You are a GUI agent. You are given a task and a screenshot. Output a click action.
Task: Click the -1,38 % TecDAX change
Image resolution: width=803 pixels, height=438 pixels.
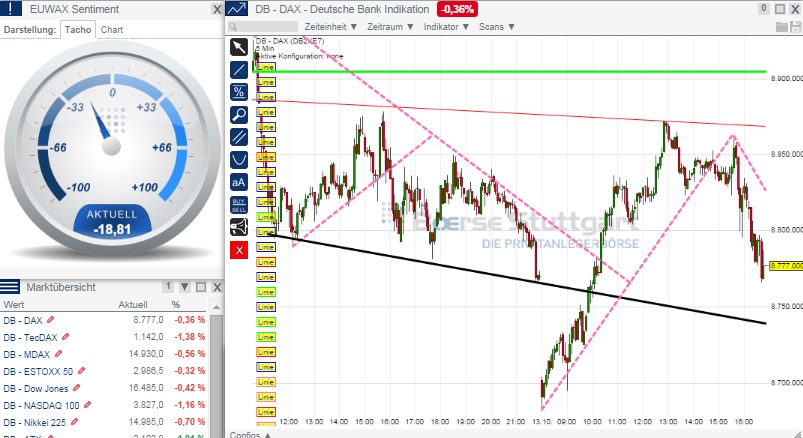(189, 337)
